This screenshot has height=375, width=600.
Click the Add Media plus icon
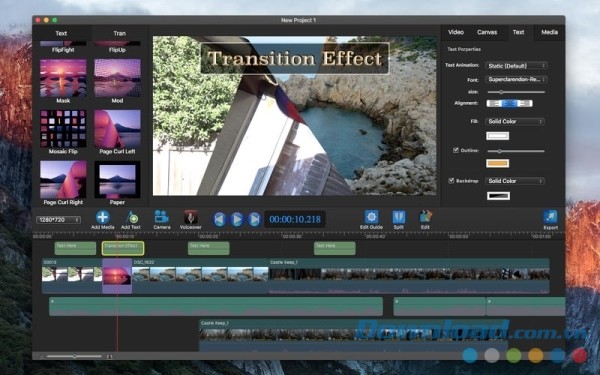point(103,217)
